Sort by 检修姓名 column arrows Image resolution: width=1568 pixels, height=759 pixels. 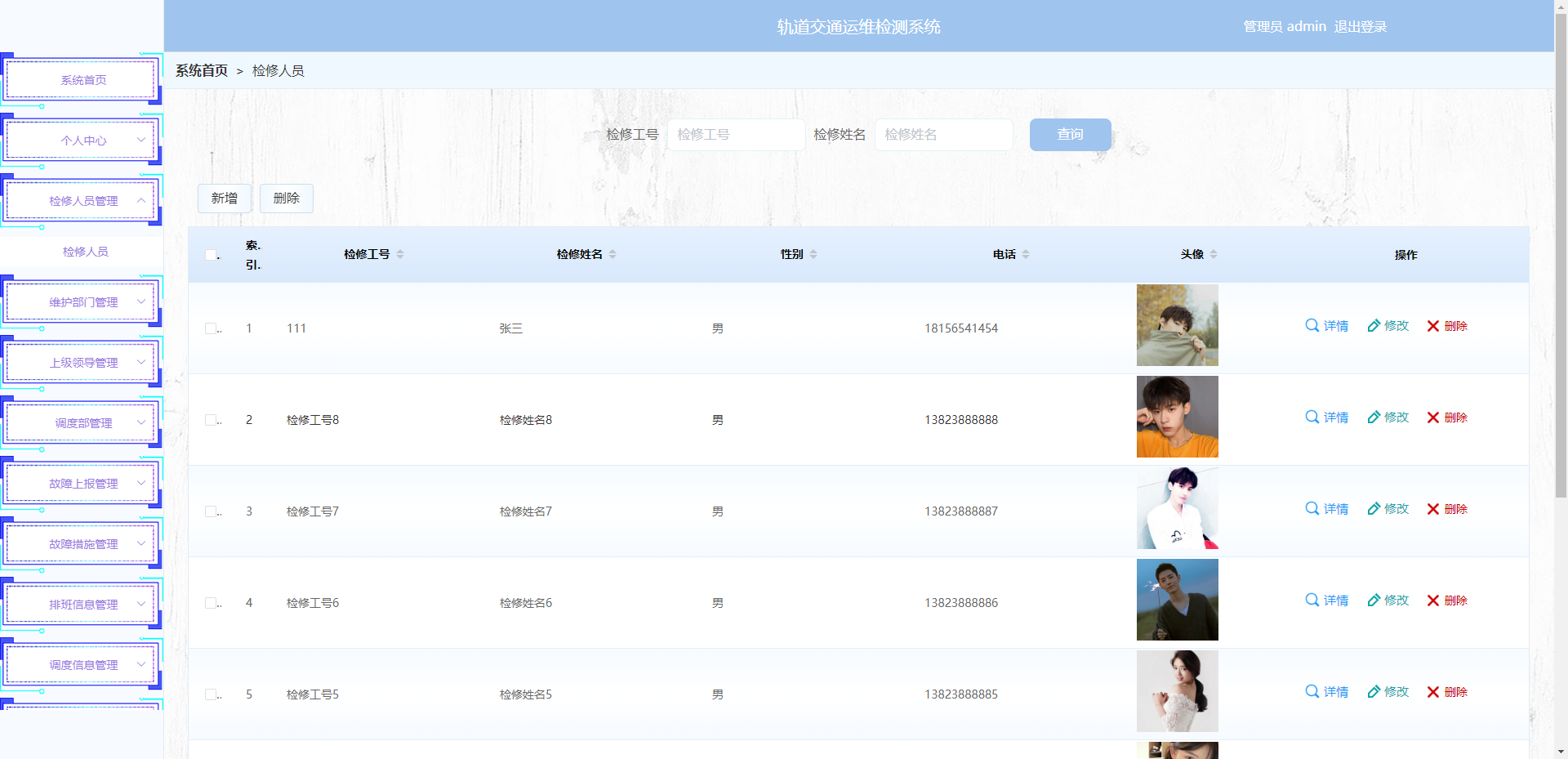point(612,254)
